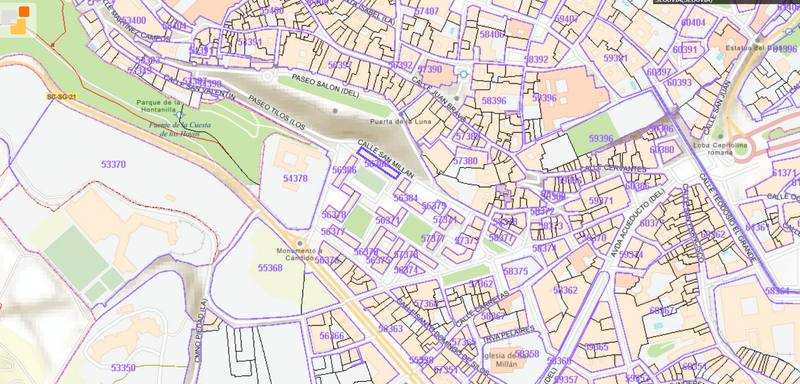Select parcel block 57380
The image size is (800, 384).
[x=465, y=161]
